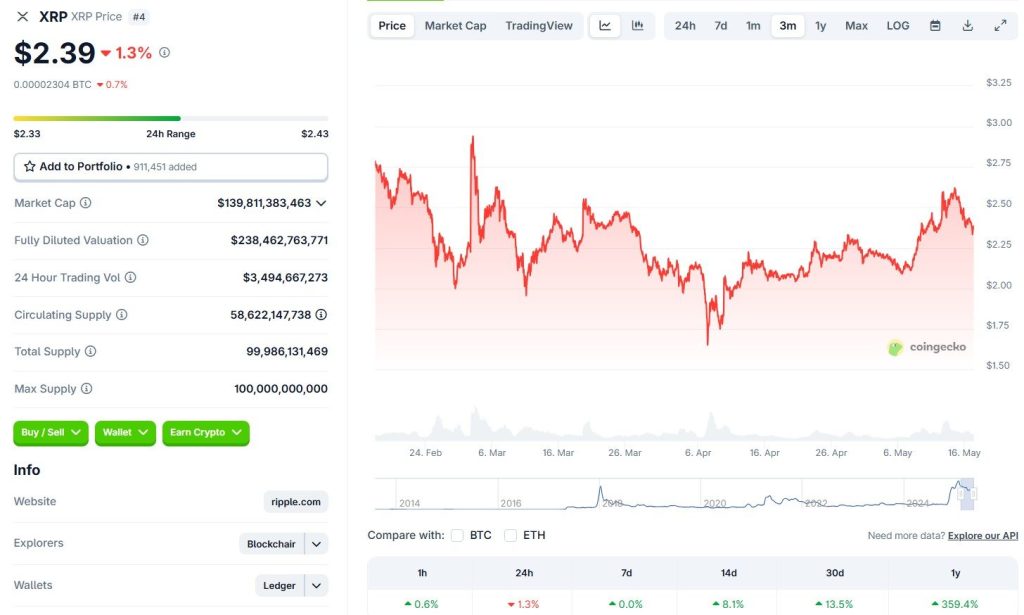Enable the BTC comparison checkbox

[x=458, y=535]
